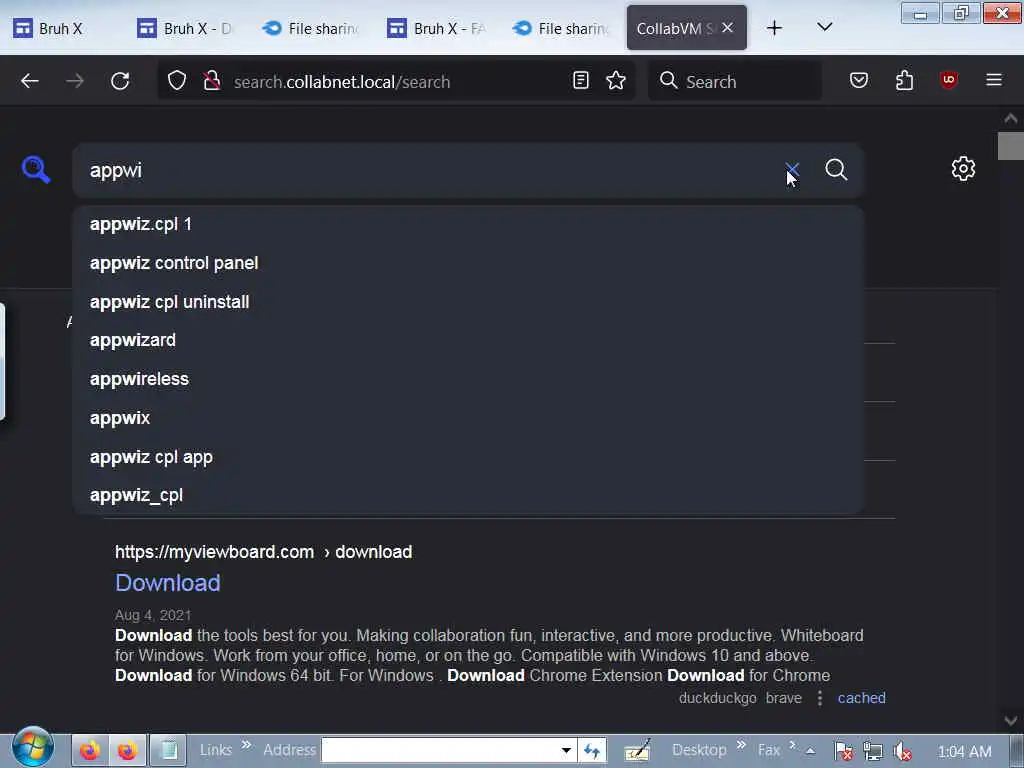
Task: Click the https://myviewboard.com result URL
Action: click(263, 552)
